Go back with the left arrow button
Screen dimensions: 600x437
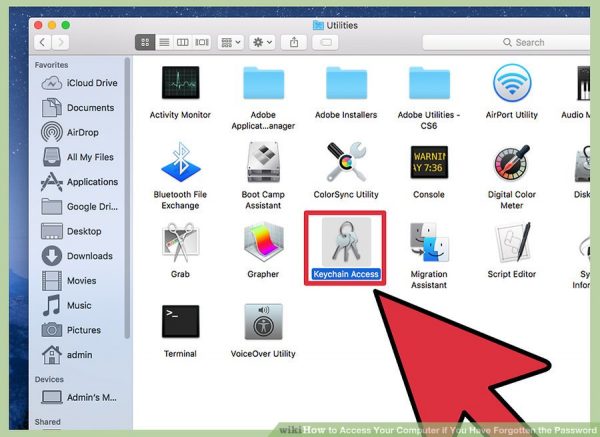tap(43, 42)
